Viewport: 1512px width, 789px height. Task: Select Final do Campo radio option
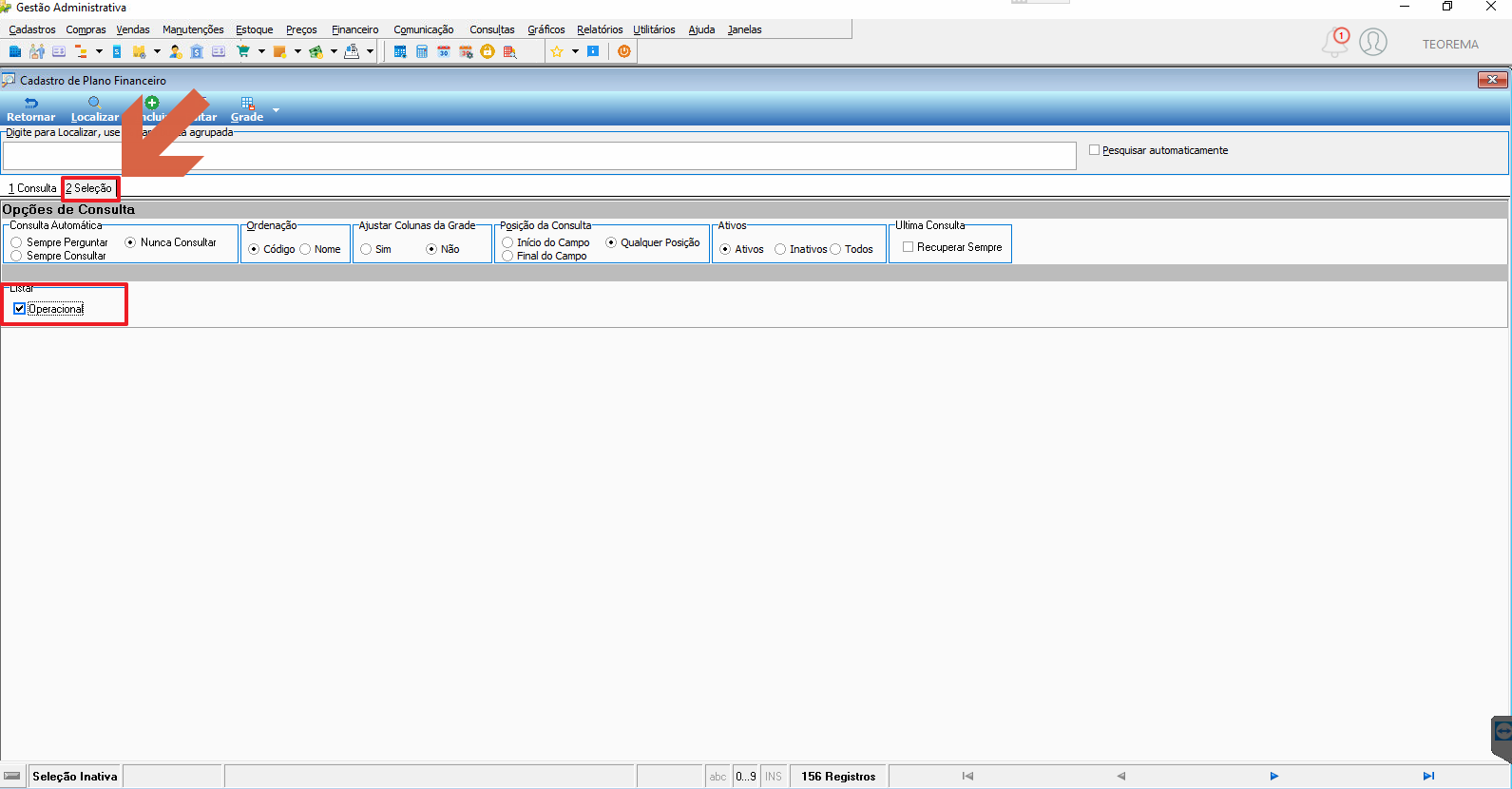pos(507,256)
